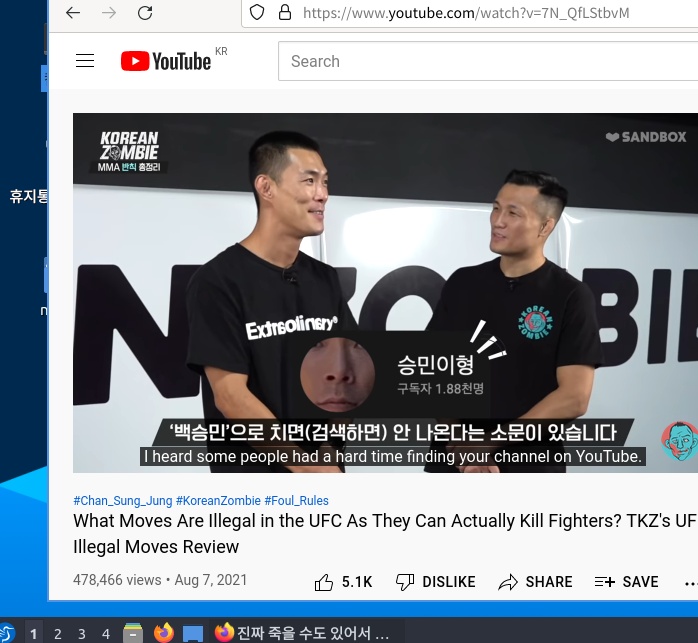Open the desktop trash icon 휴지통
Screen dimensions: 698x643
[28, 196]
